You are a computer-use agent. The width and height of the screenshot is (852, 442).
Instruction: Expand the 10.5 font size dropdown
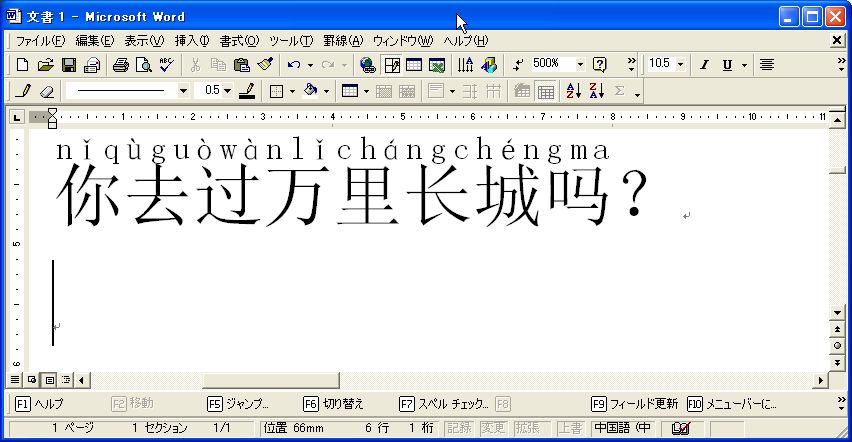(x=680, y=65)
